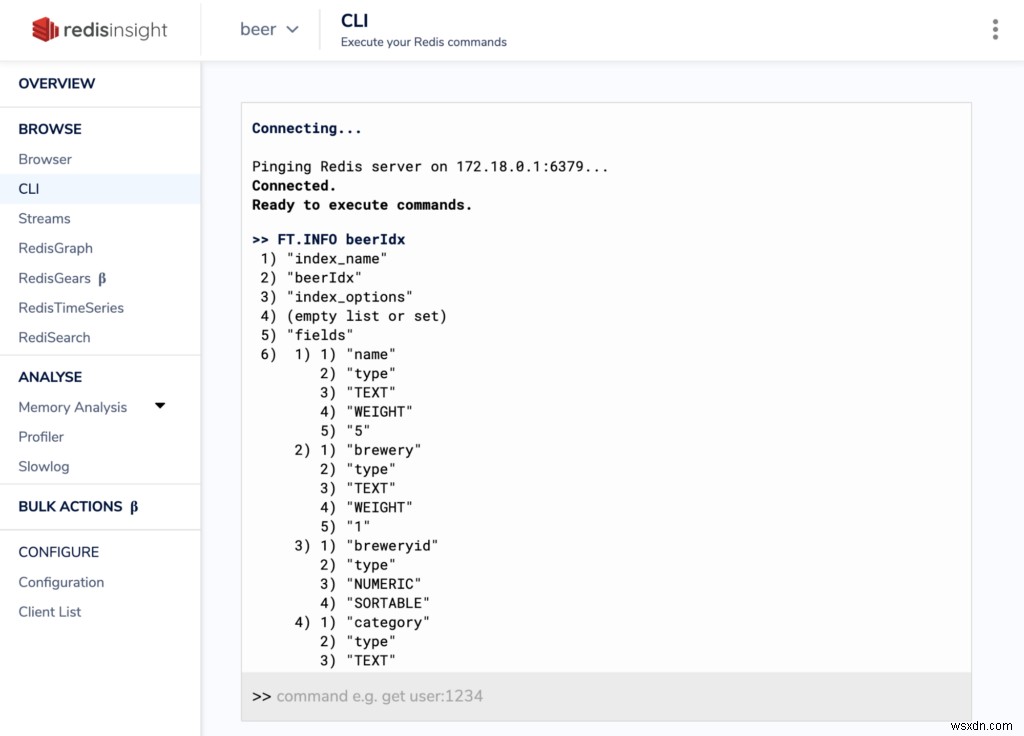
Task: Open the Streams view
Action: pyautogui.click(x=44, y=218)
